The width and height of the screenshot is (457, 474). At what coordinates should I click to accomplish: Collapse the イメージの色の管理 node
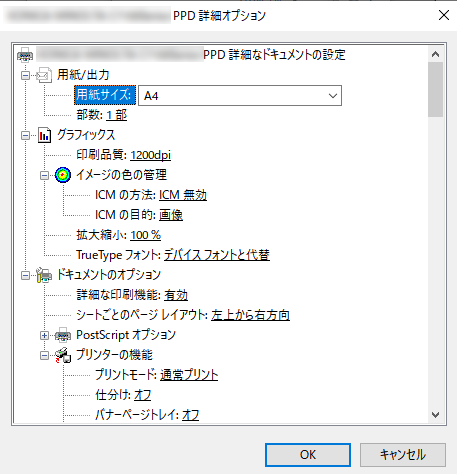click(x=44, y=175)
